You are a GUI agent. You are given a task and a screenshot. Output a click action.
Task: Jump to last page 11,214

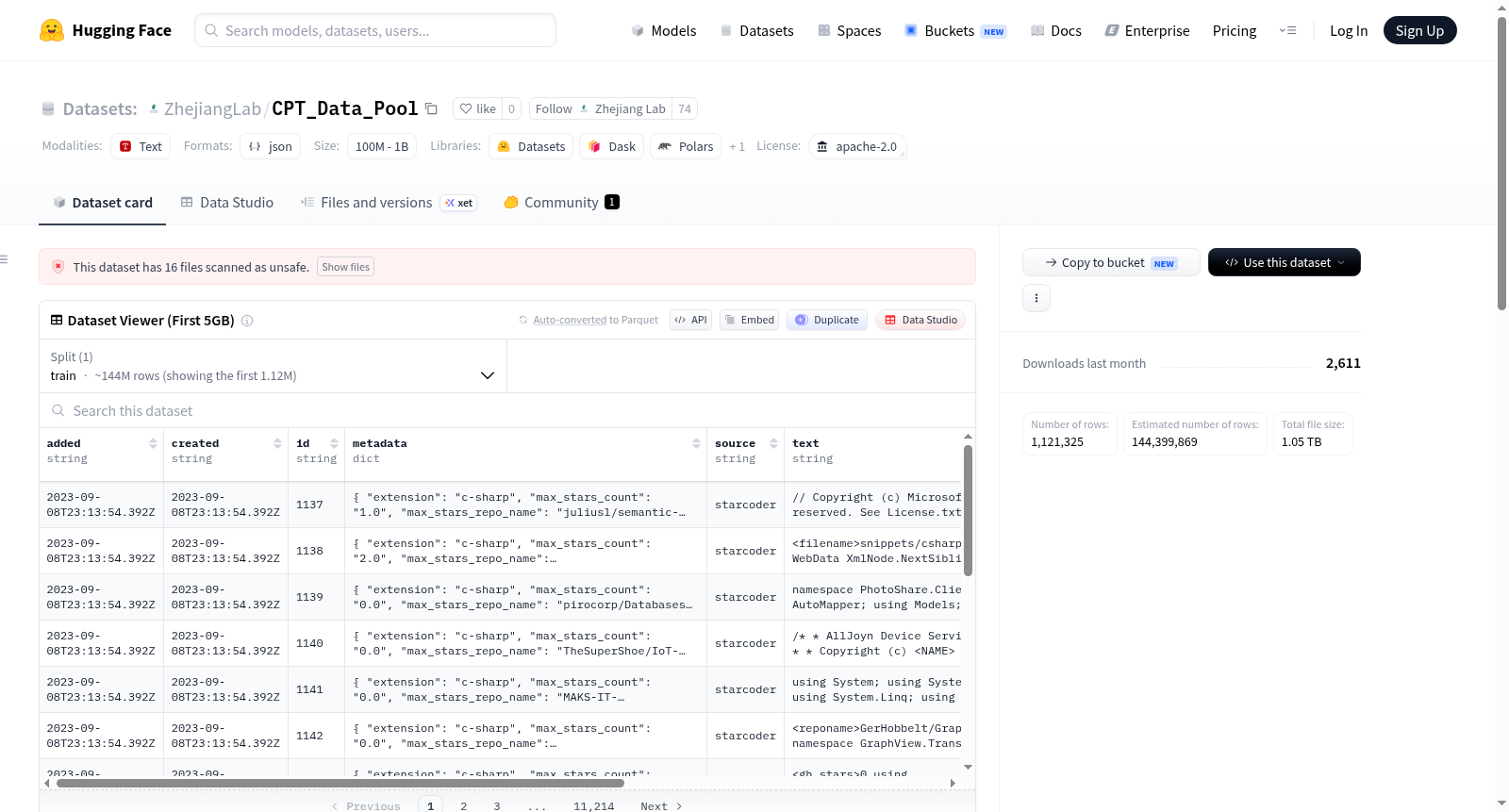(594, 806)
